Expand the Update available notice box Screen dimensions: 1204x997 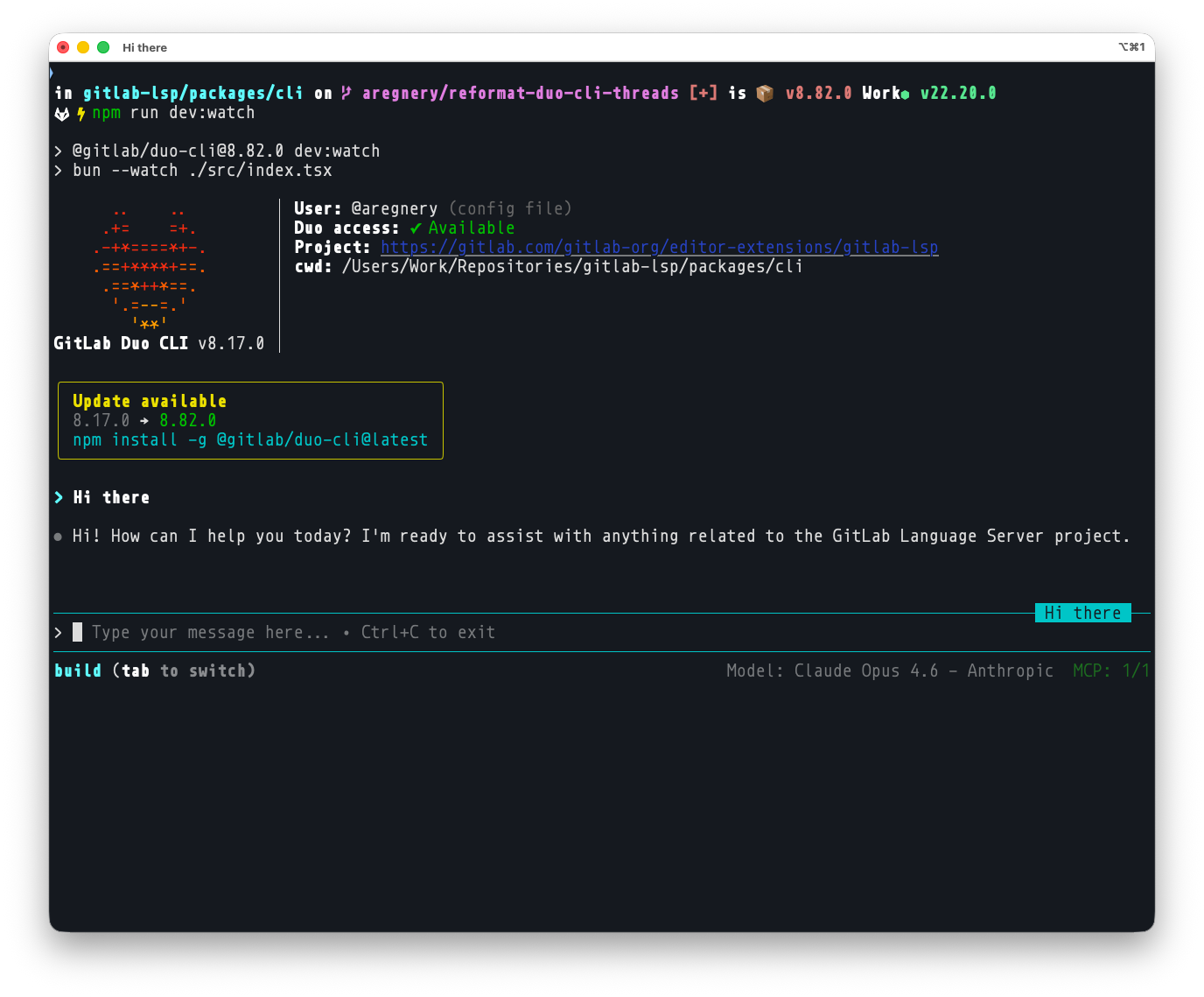tap(250, 420)
